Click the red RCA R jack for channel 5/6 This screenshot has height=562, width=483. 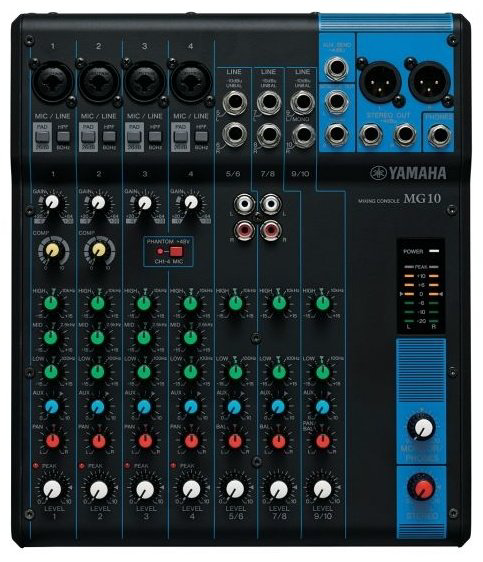[244, 230]
